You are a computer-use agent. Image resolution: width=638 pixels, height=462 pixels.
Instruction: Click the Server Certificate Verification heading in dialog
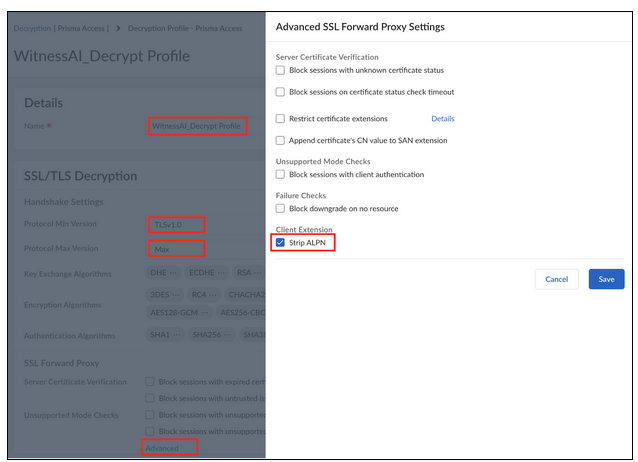pos(327,57)
